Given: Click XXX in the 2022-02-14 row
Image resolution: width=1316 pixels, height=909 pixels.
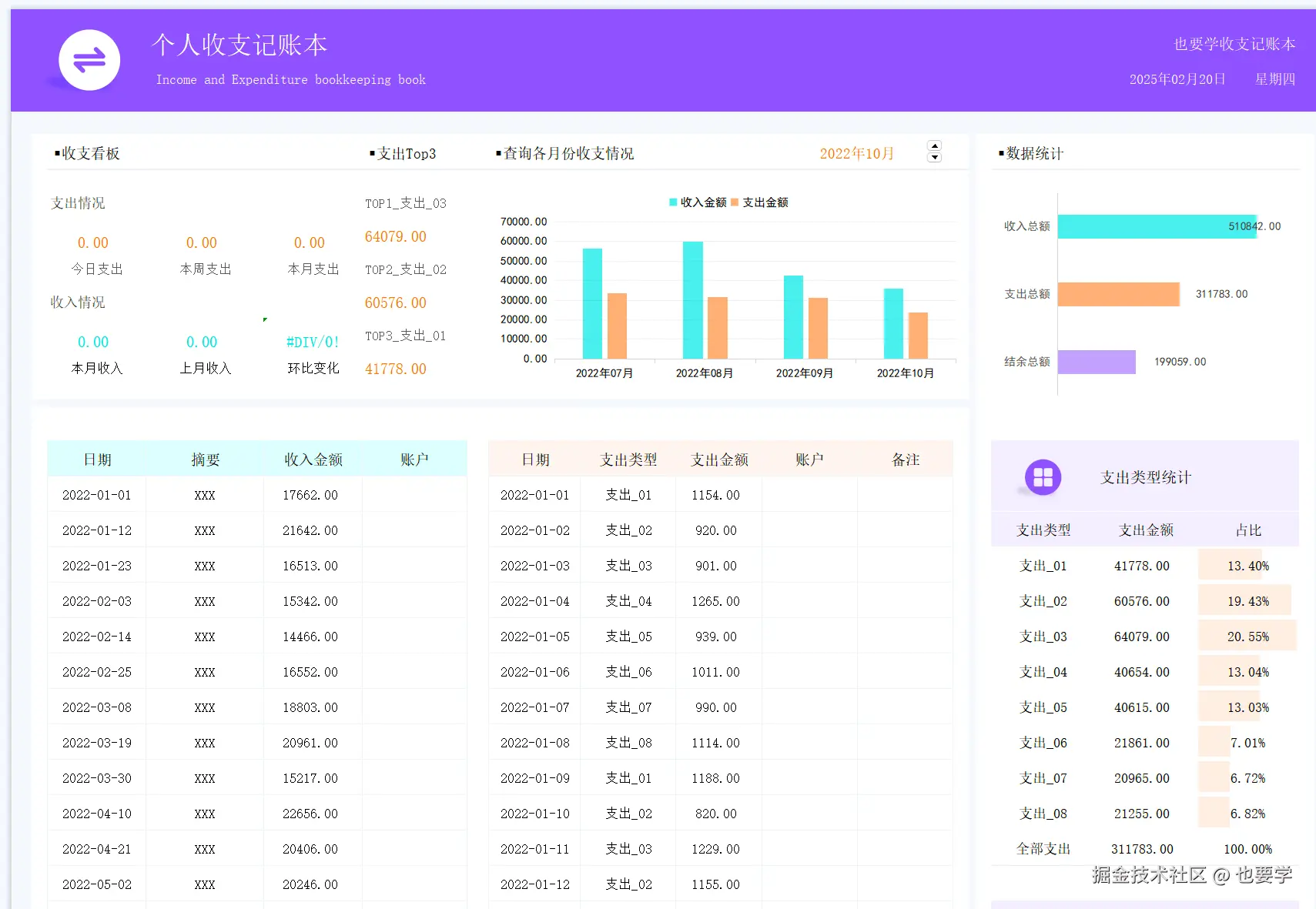Looking at the screenshot, I should pyautogui.click(x=205, y=637).
